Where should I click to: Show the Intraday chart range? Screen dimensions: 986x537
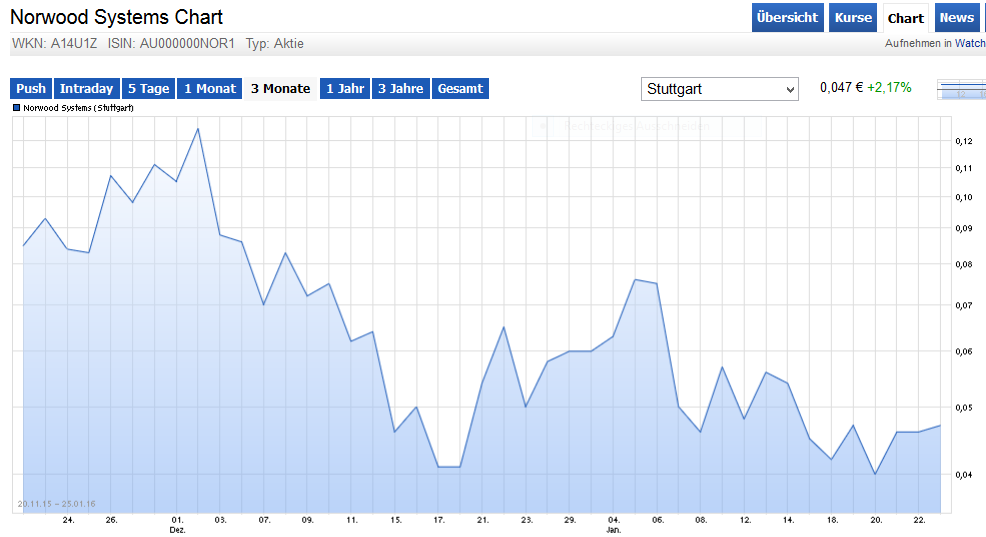[86, 89]
